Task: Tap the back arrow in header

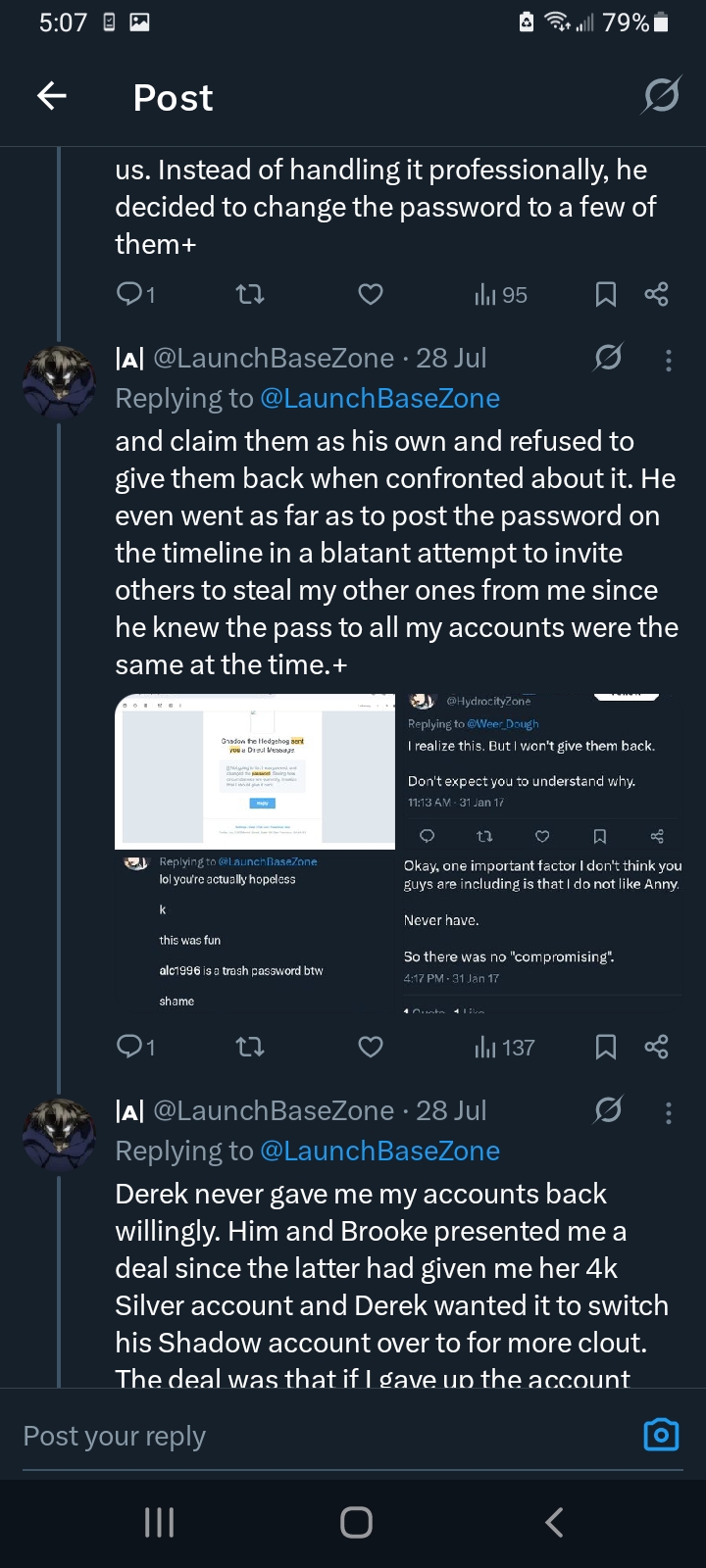Action: point(52,96)
